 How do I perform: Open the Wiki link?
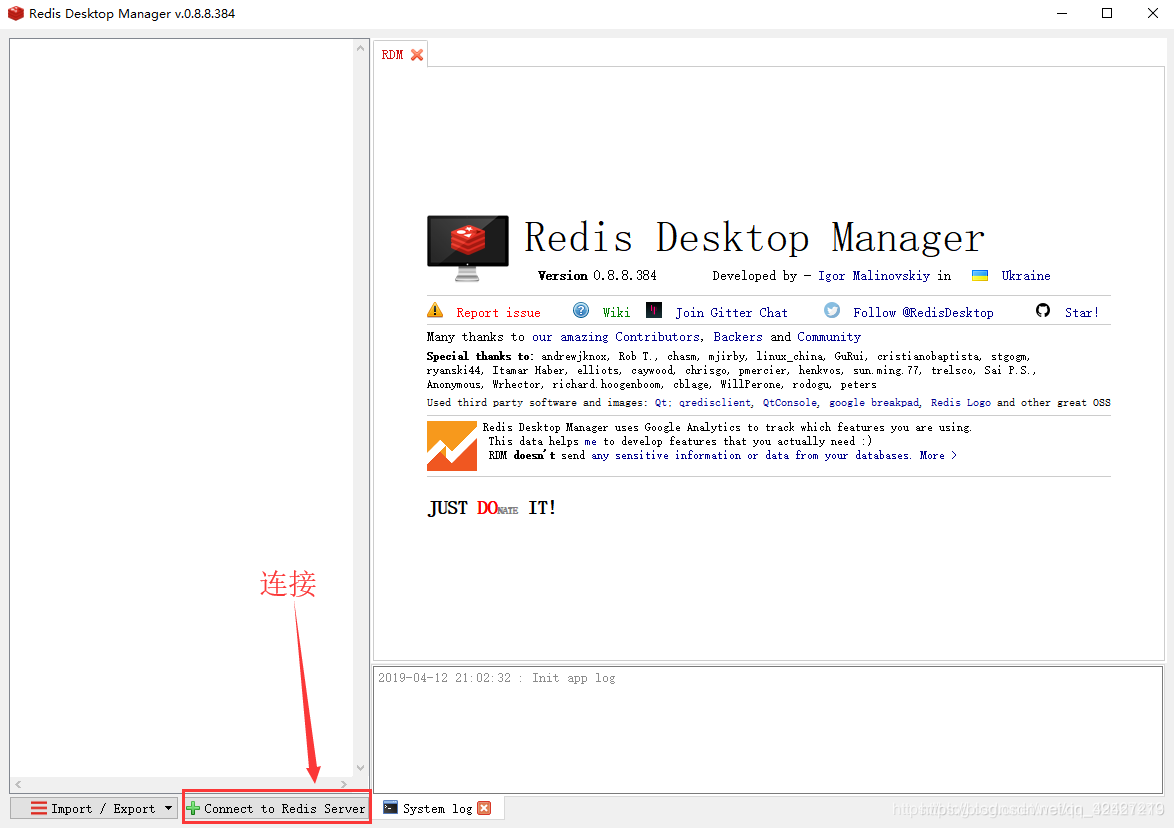click(616, 313)
